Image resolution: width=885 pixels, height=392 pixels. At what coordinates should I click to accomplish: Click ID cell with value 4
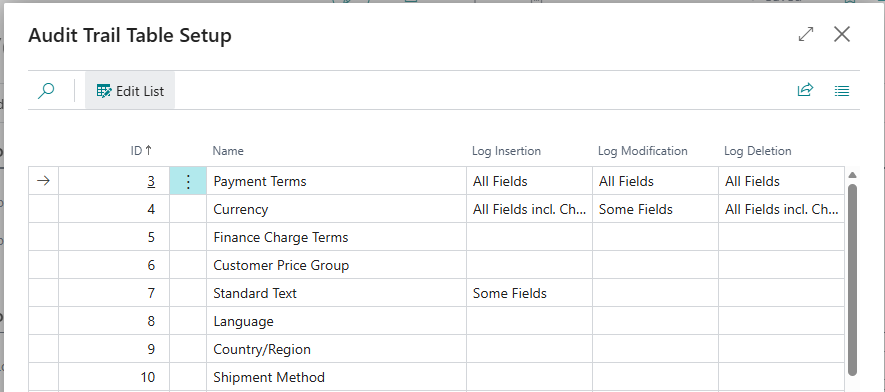[114, 209]
